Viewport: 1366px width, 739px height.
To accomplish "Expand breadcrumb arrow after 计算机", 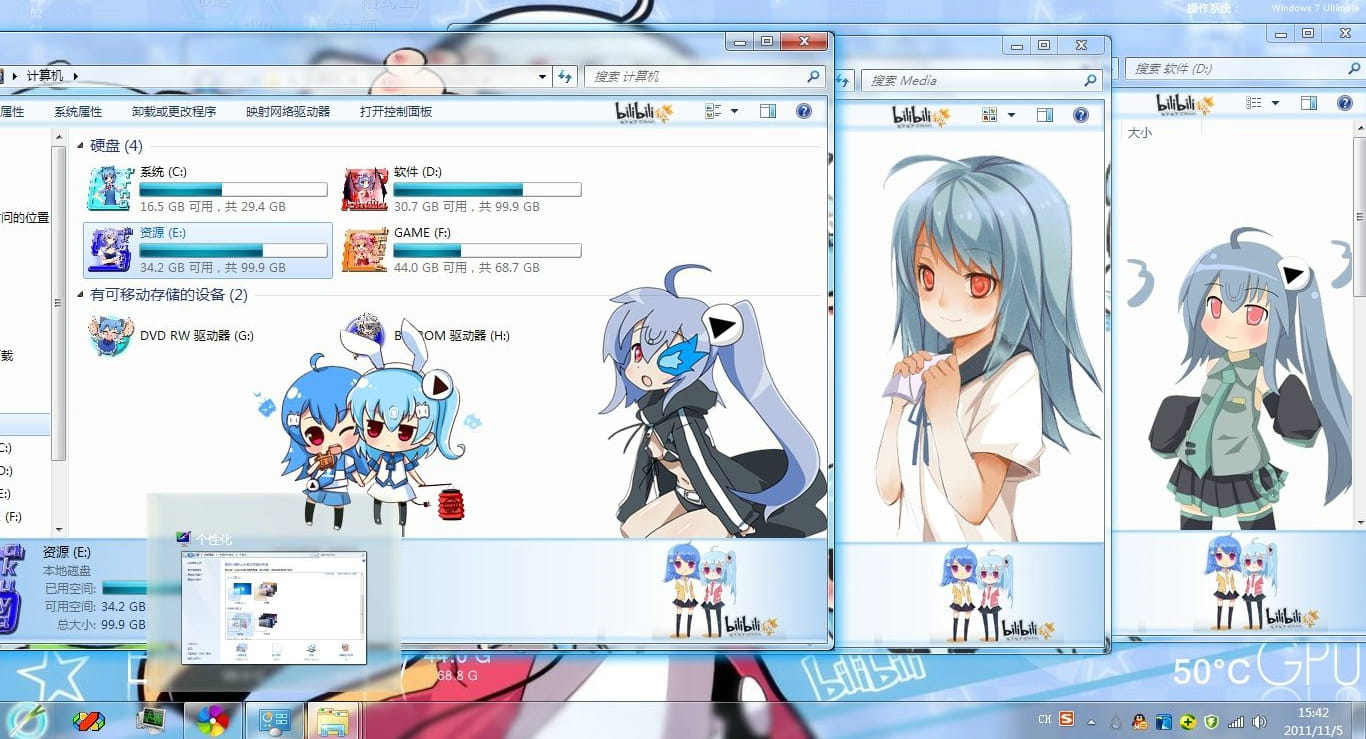I will click(75, 76).
